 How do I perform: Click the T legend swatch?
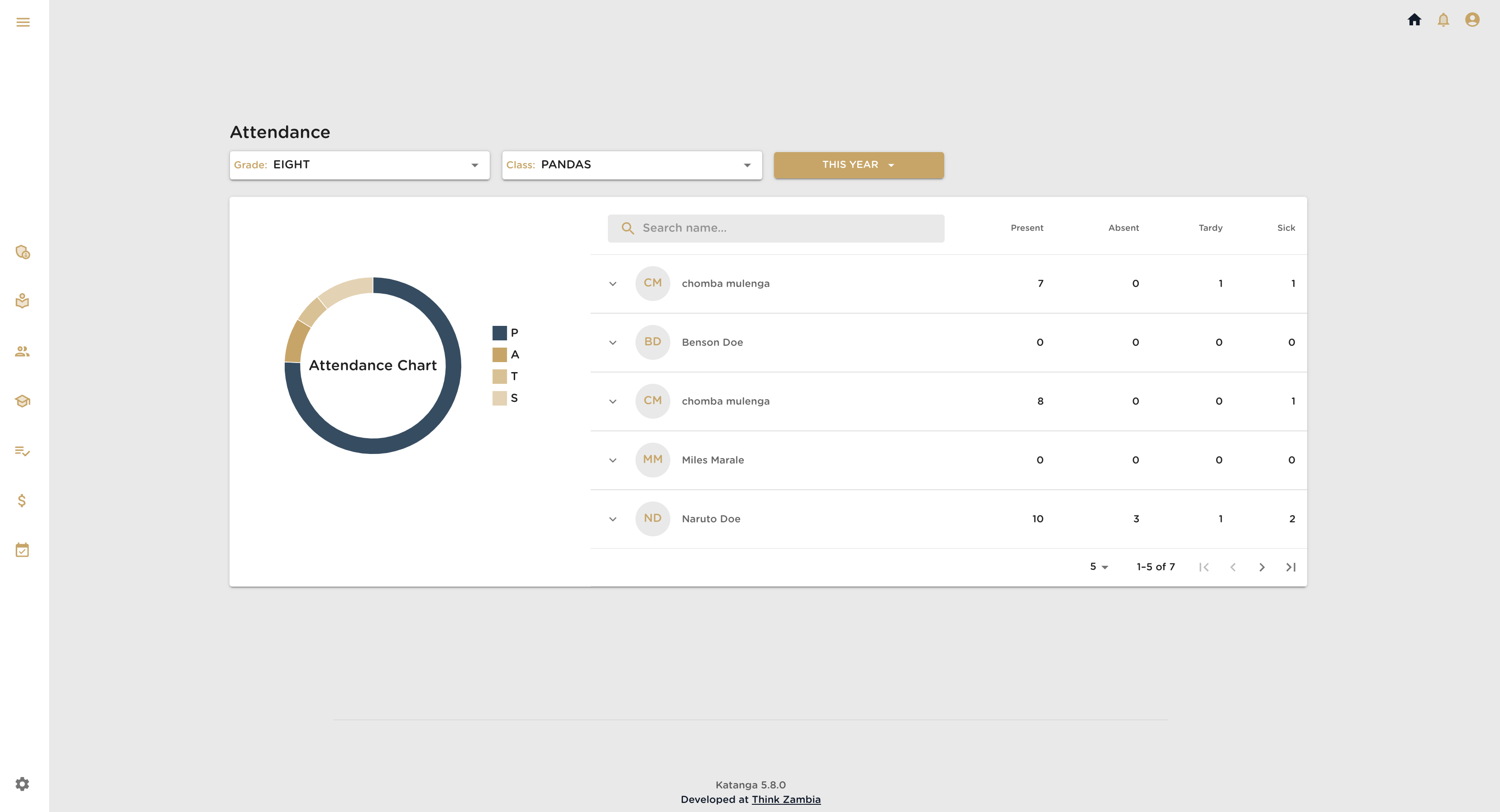pos(500,376)
